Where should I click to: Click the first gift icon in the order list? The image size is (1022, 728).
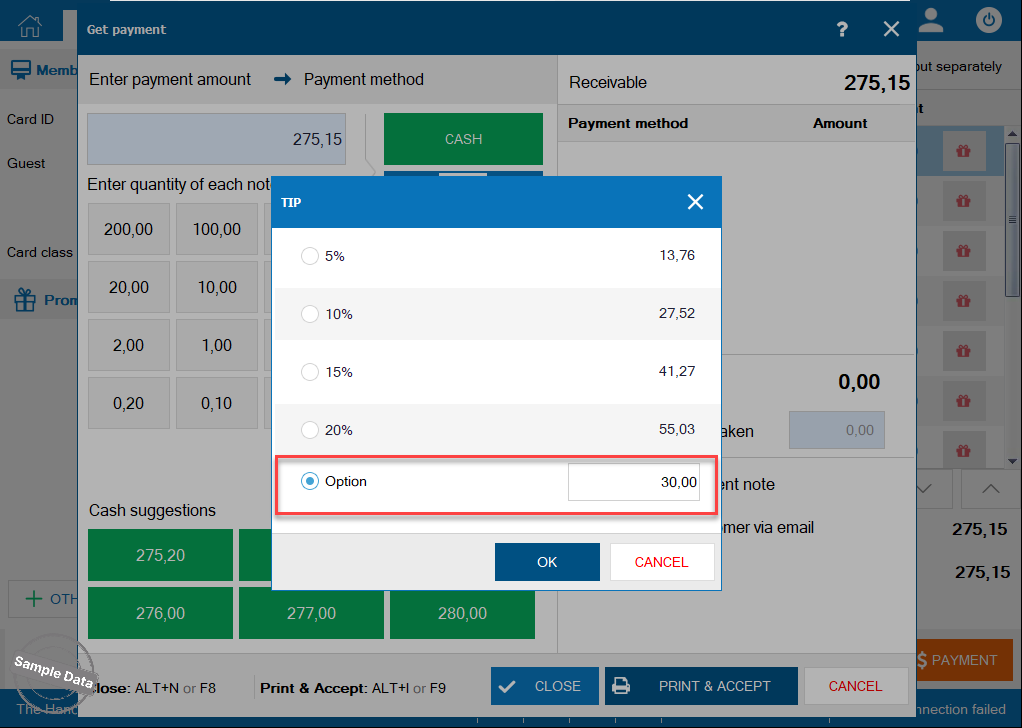(963, 151)
